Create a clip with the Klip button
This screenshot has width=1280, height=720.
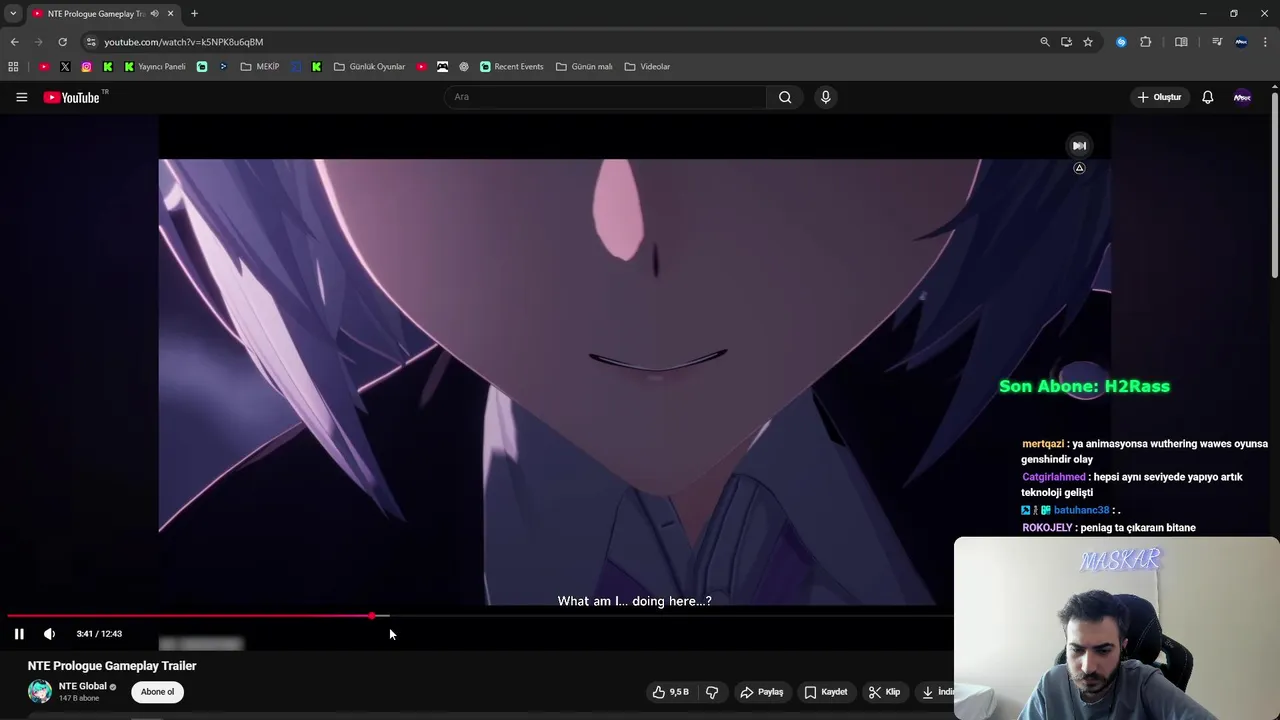(884, 692)
